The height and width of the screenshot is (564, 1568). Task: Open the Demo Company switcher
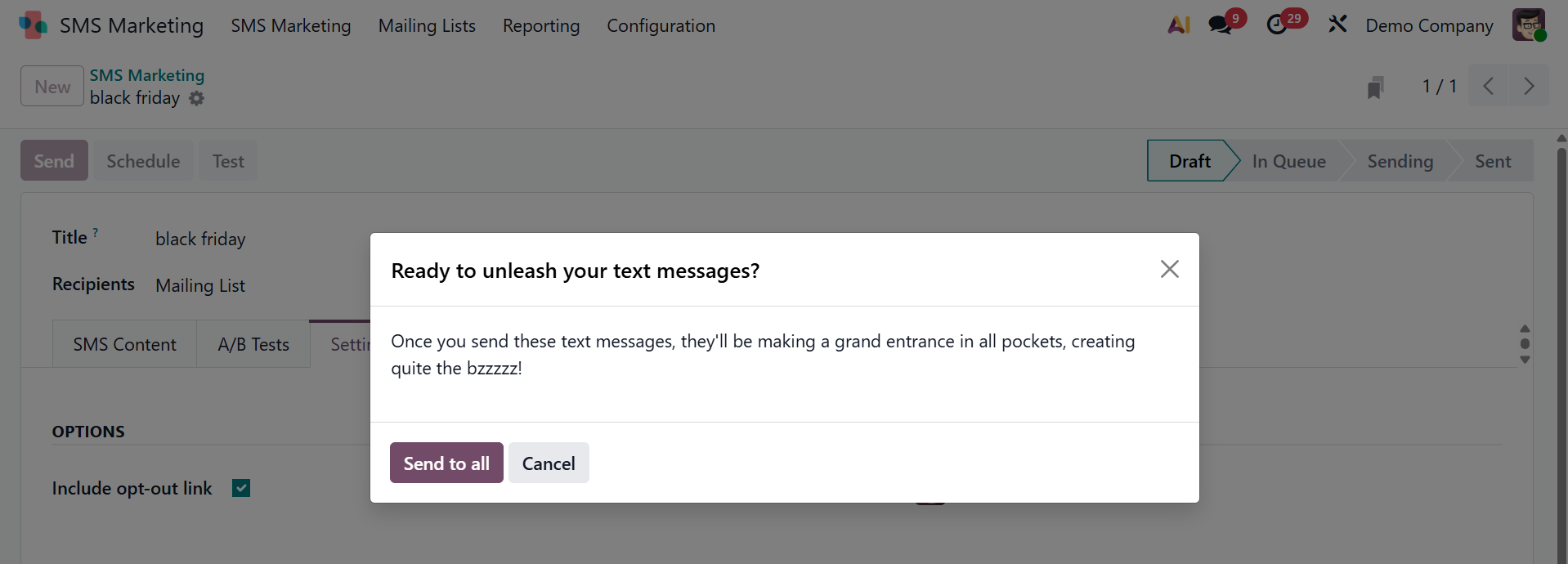point(1429,26)
